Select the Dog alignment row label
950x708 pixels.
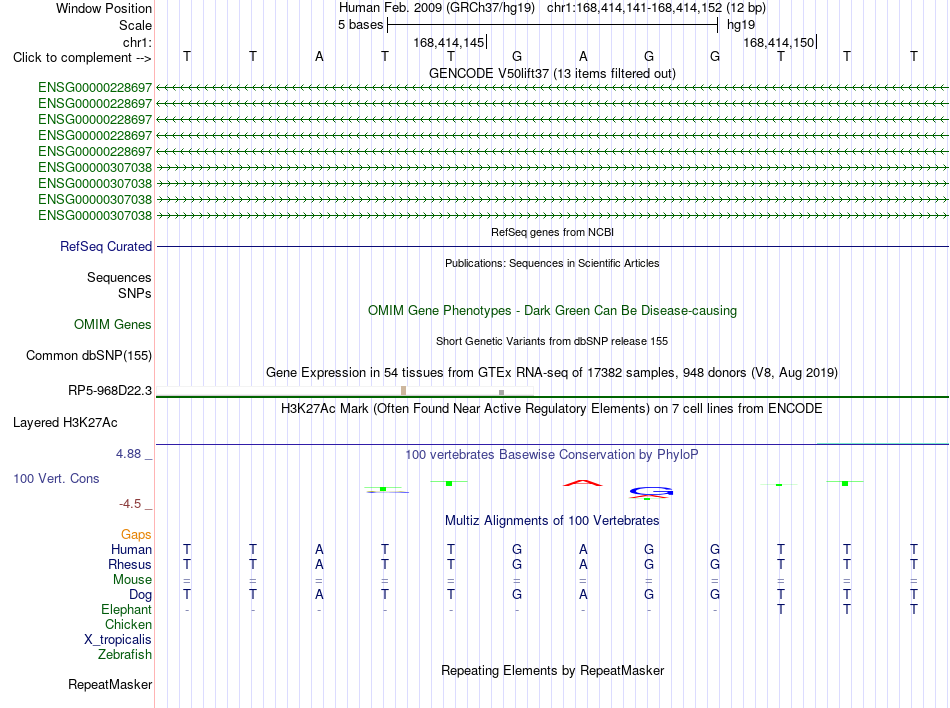point(140,595)
